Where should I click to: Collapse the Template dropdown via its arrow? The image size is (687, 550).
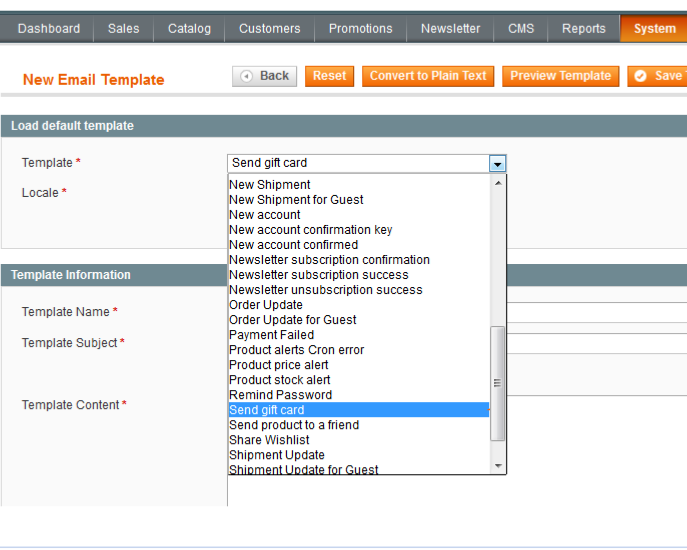coord(497,164)
